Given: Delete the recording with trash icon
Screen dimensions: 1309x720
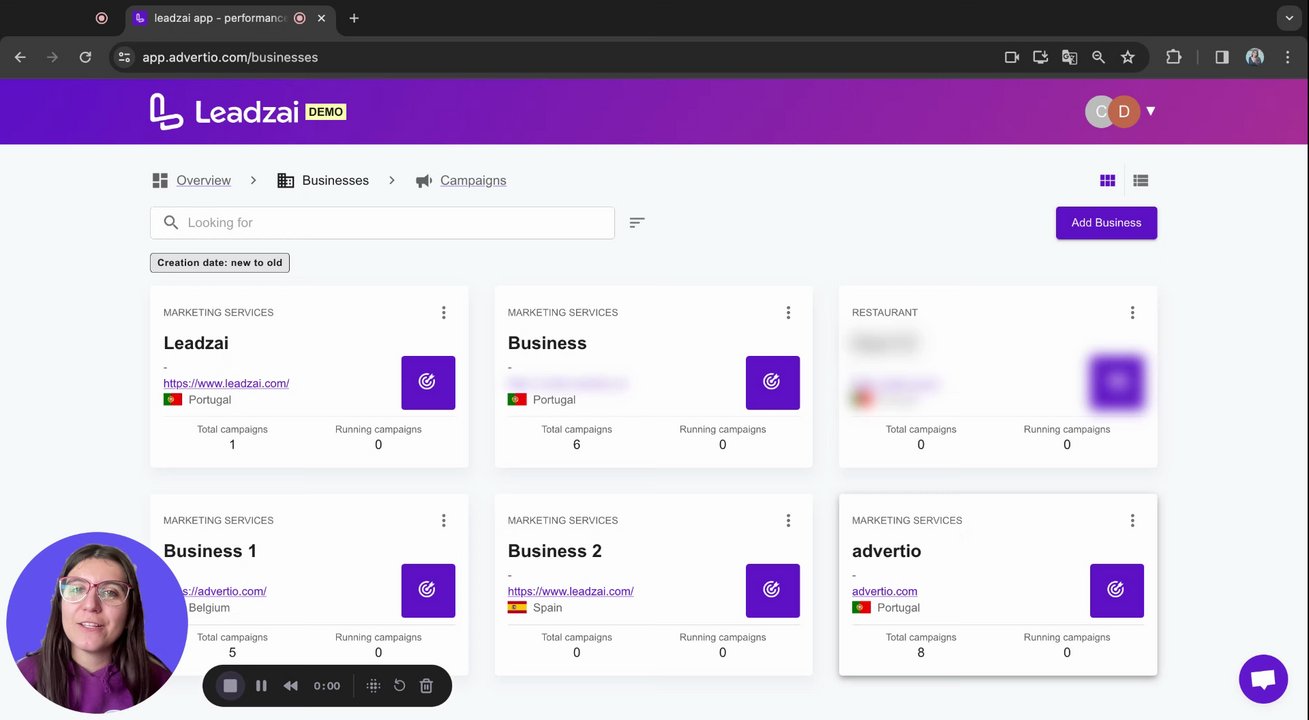Looking at the screenshot, I should [x=426, y=686].
